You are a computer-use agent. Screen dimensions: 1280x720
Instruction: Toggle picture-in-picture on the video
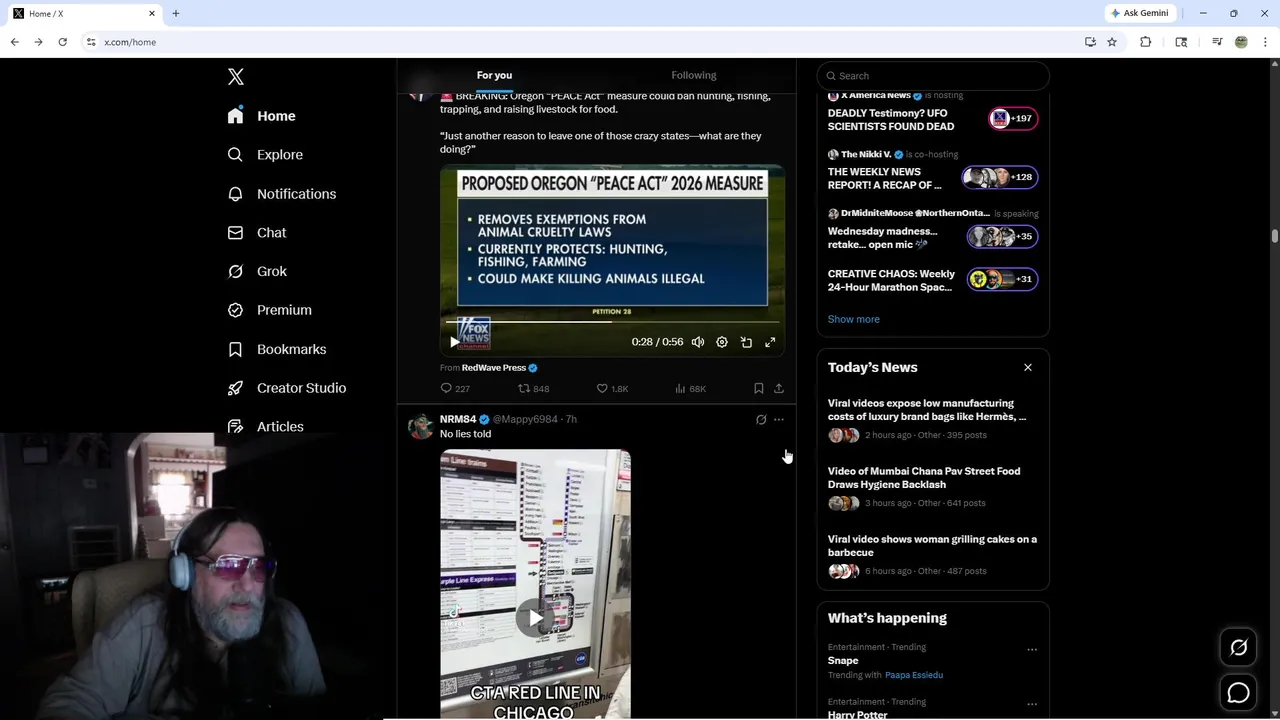click(x=746, y=342)
